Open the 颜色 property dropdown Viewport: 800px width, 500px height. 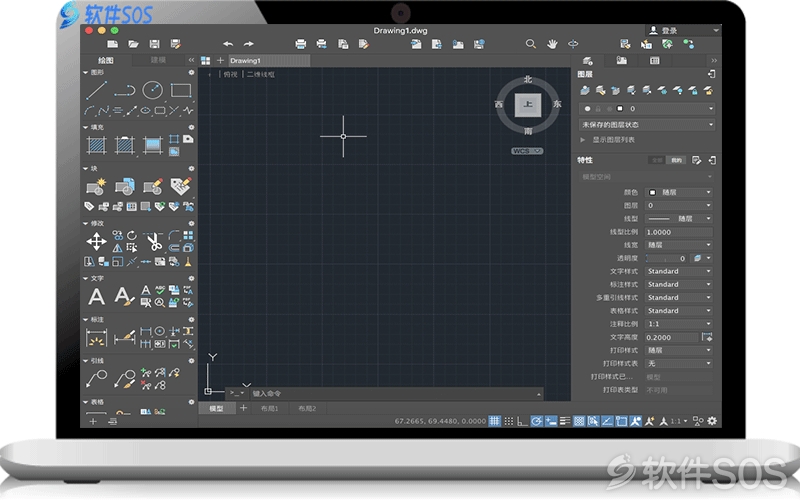tap(679, 192)
